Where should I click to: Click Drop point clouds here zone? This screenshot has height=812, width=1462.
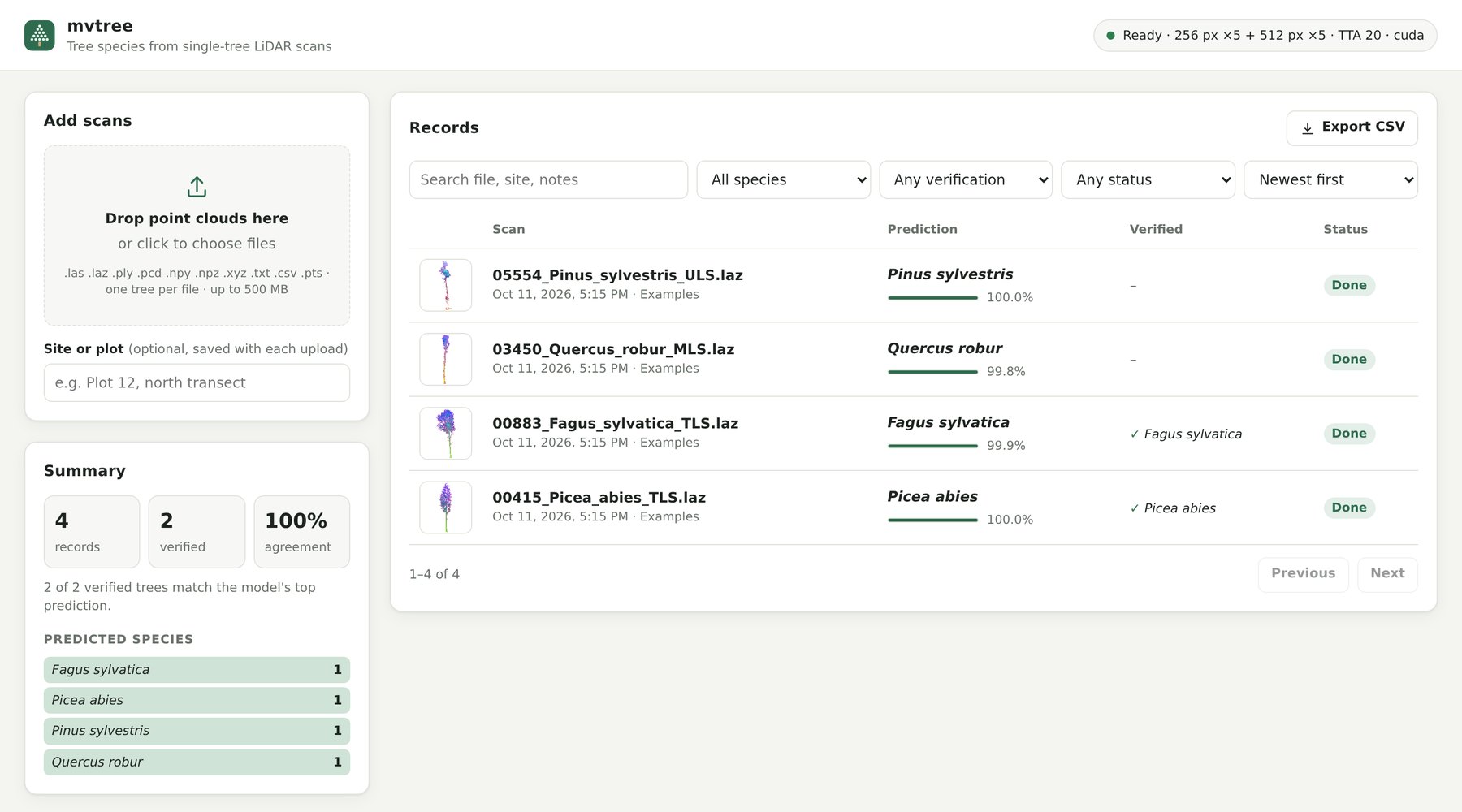[x=197, y=235]
